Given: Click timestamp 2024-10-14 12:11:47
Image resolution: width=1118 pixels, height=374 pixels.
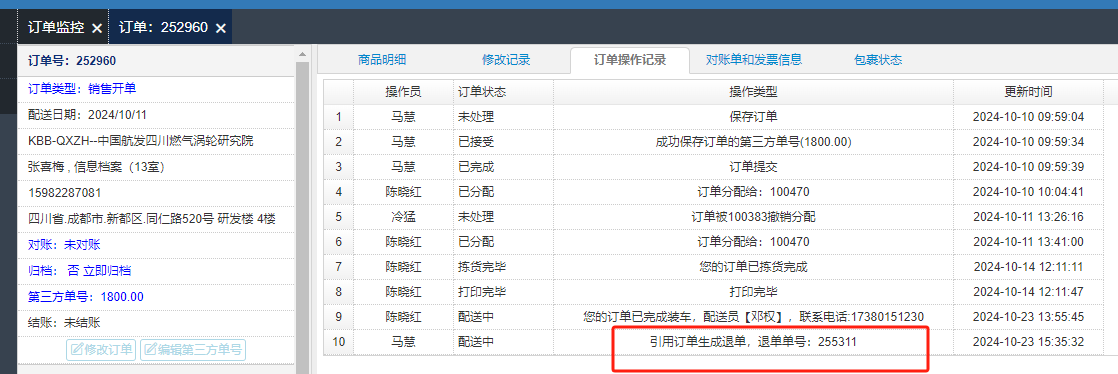Looking at the screenshot, I should (1028, 292).
